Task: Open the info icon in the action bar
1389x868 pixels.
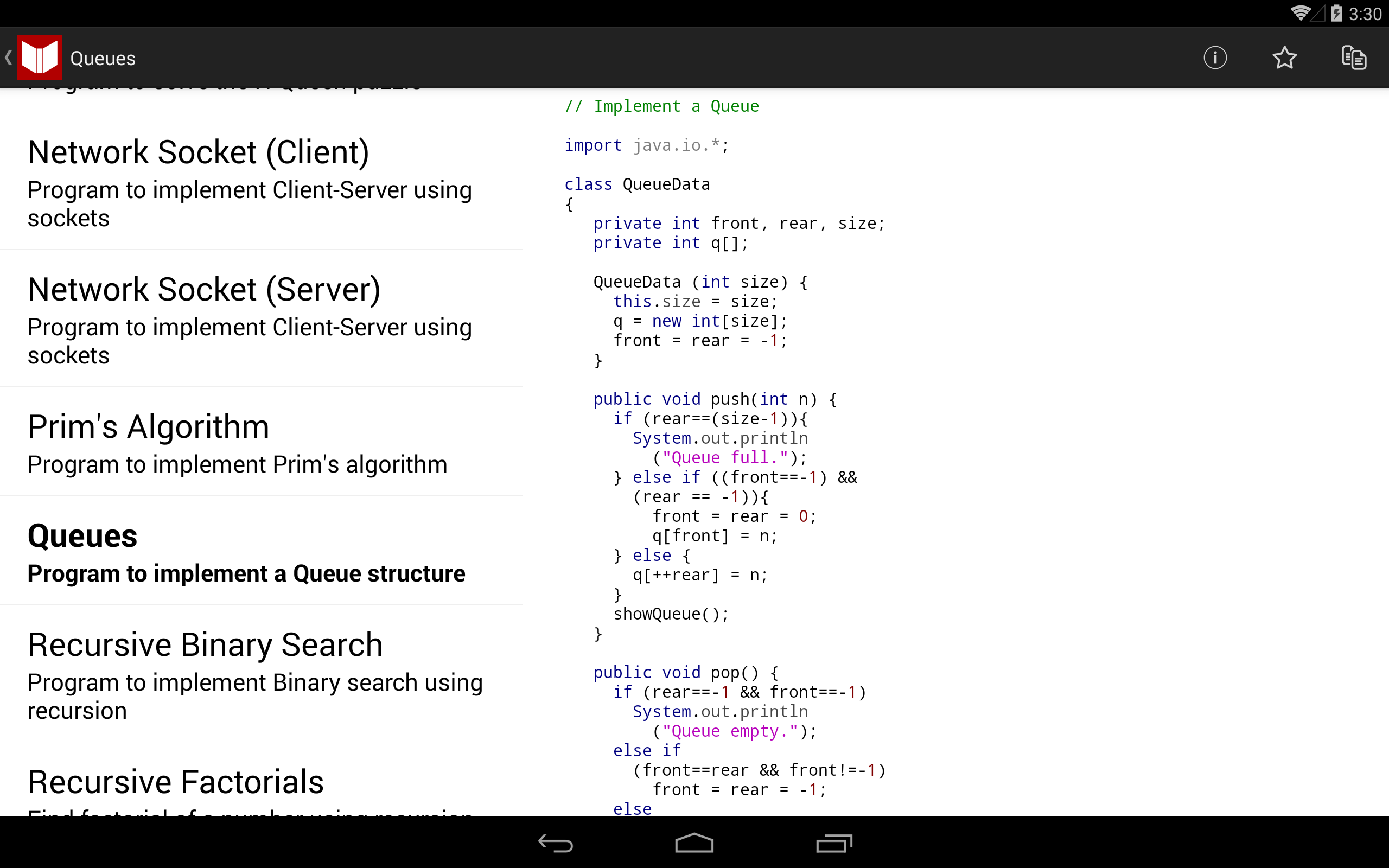Action: click(x=1214, y=58)
